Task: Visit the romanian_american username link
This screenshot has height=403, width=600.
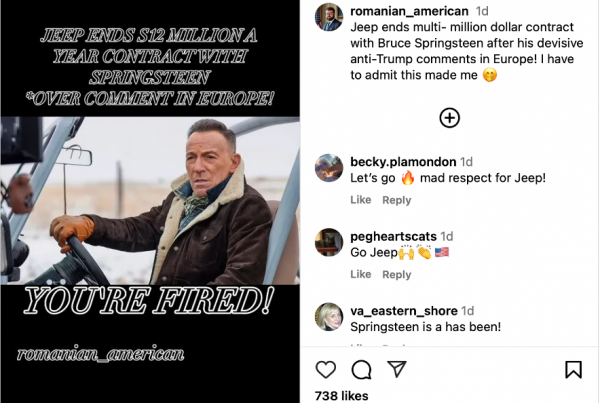Action: [x=409, y=11]
